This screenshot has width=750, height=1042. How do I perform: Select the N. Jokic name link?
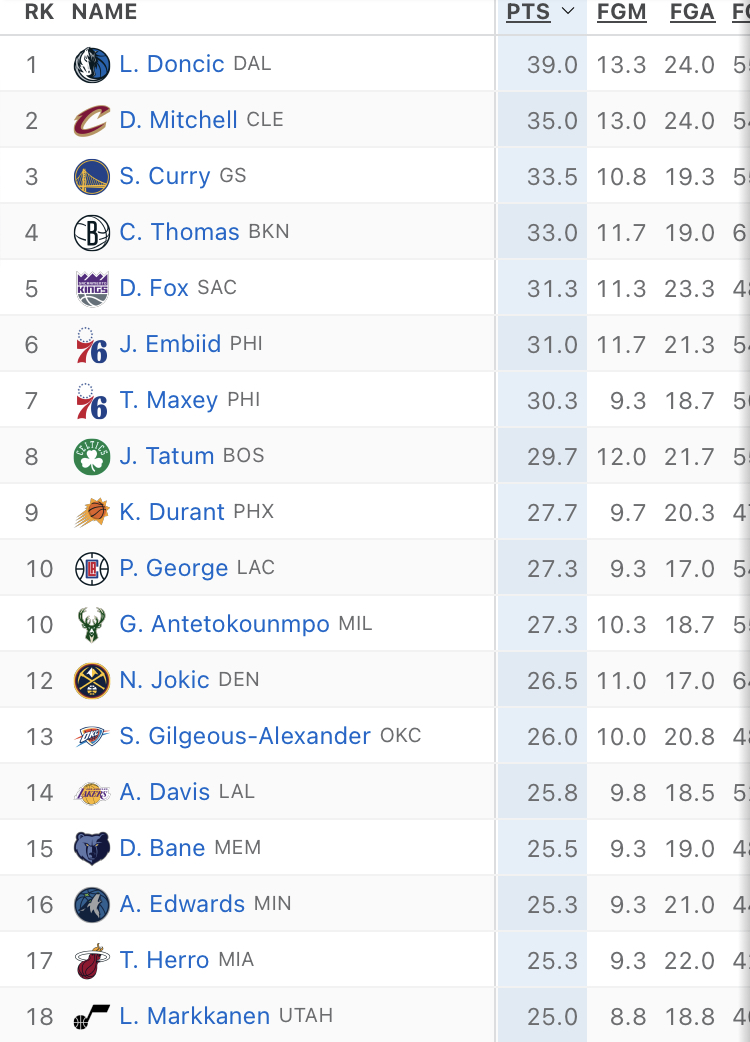[x=164, y=680]
